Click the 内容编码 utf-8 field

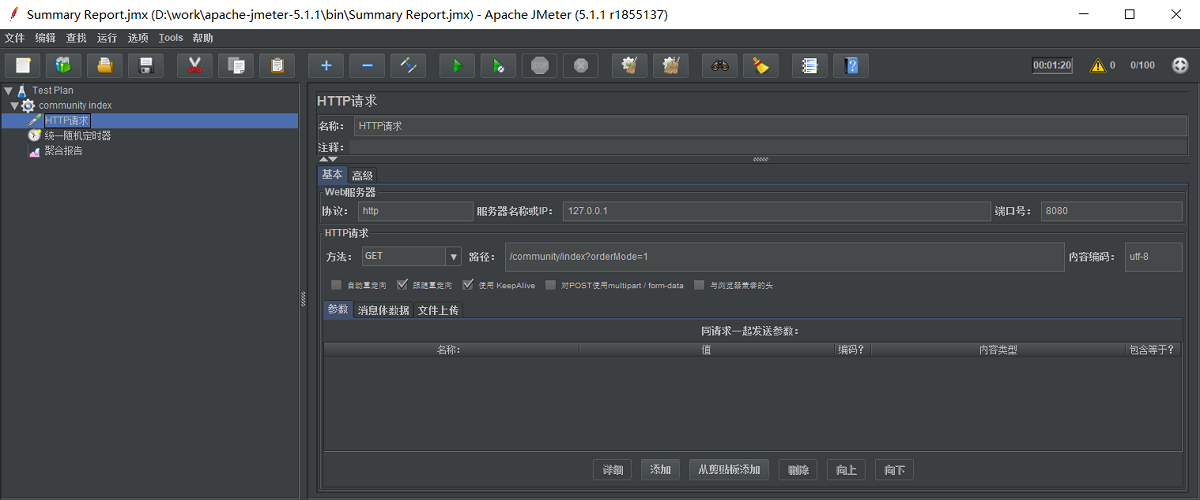tap(1154, 256)
